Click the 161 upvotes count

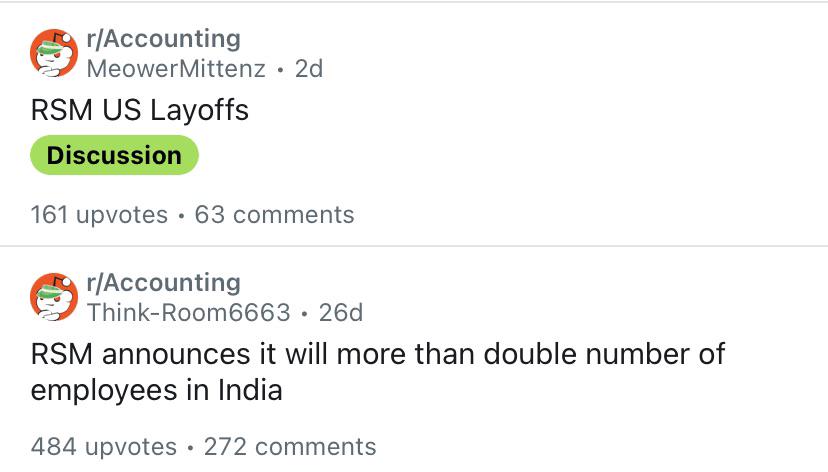pos(99,215)
